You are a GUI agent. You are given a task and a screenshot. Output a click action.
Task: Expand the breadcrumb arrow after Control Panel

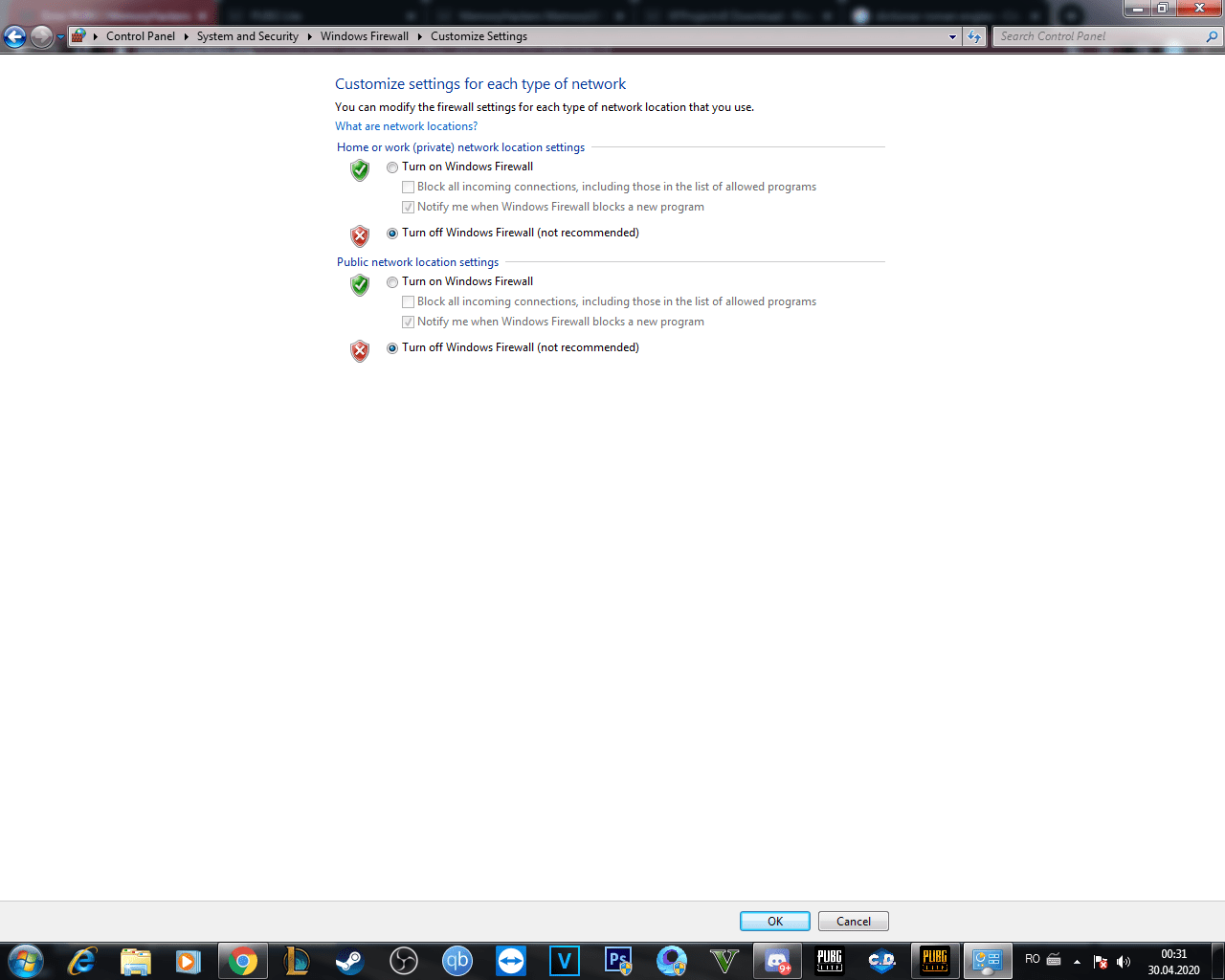(x=187, y=36)
